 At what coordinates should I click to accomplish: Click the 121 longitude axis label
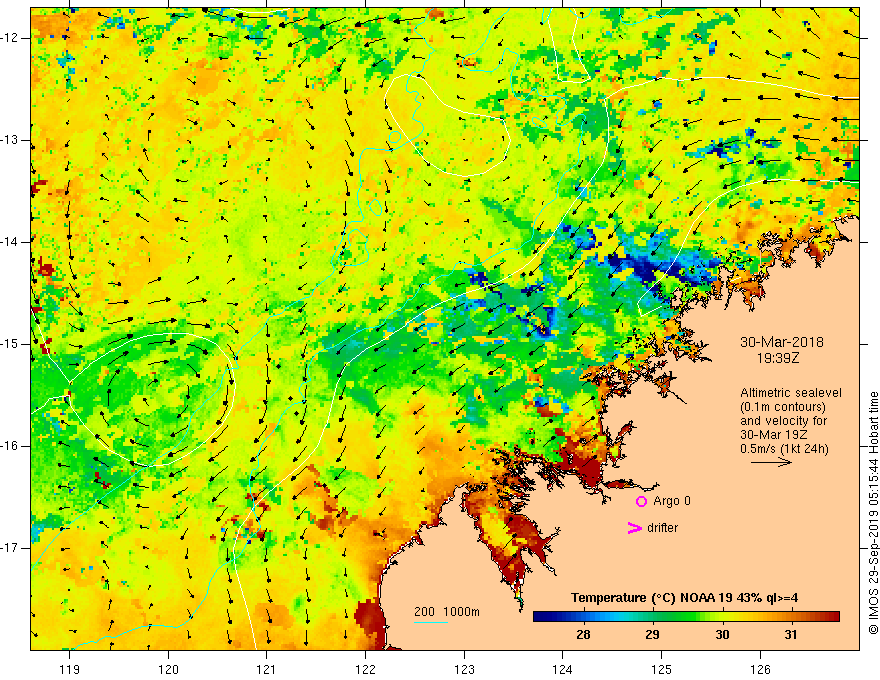tap(266, 669)
